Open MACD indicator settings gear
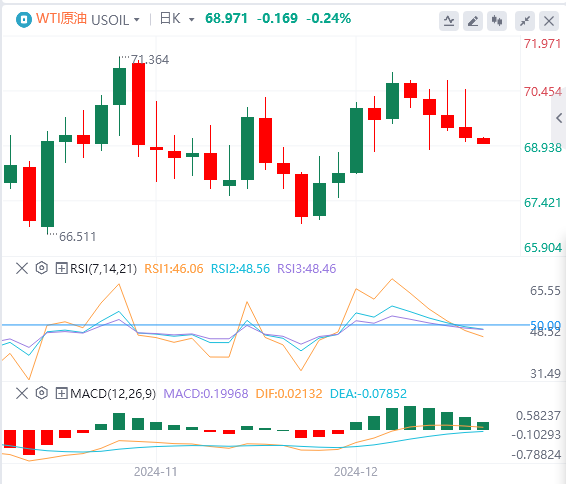The height and width of the screenshot is (484, 566). coord(42,393)
